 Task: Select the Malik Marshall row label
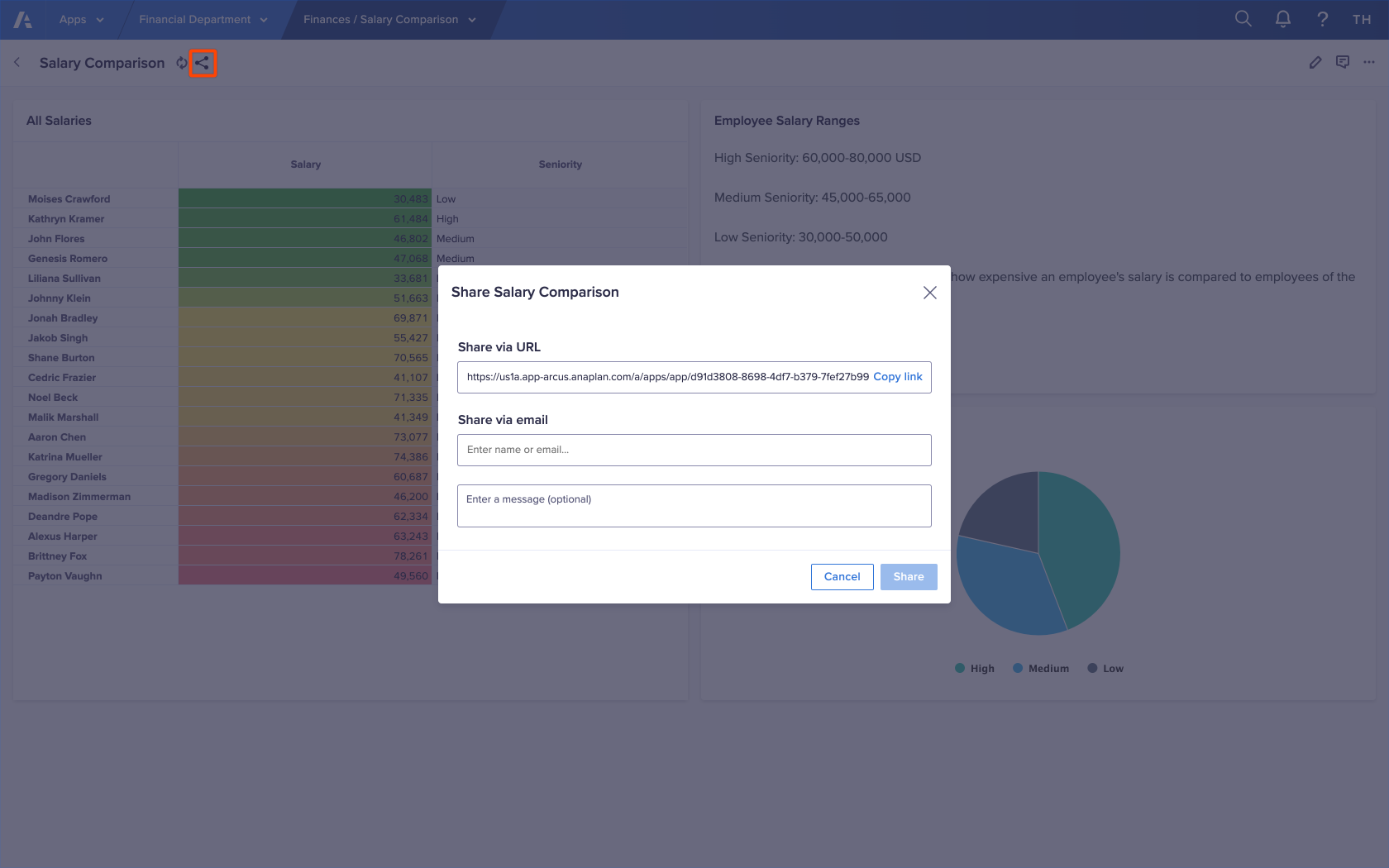(x=63, y=417)
